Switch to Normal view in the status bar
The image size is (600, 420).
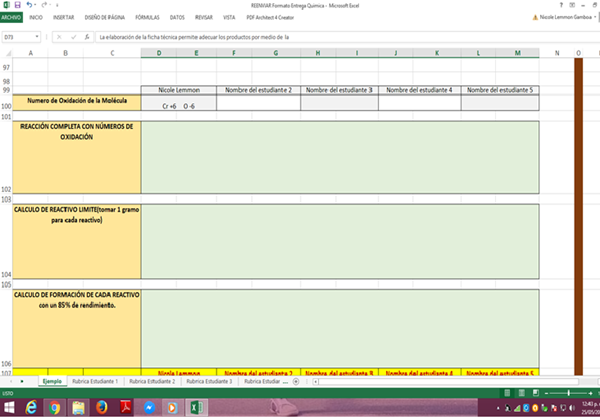coord(507,393)
